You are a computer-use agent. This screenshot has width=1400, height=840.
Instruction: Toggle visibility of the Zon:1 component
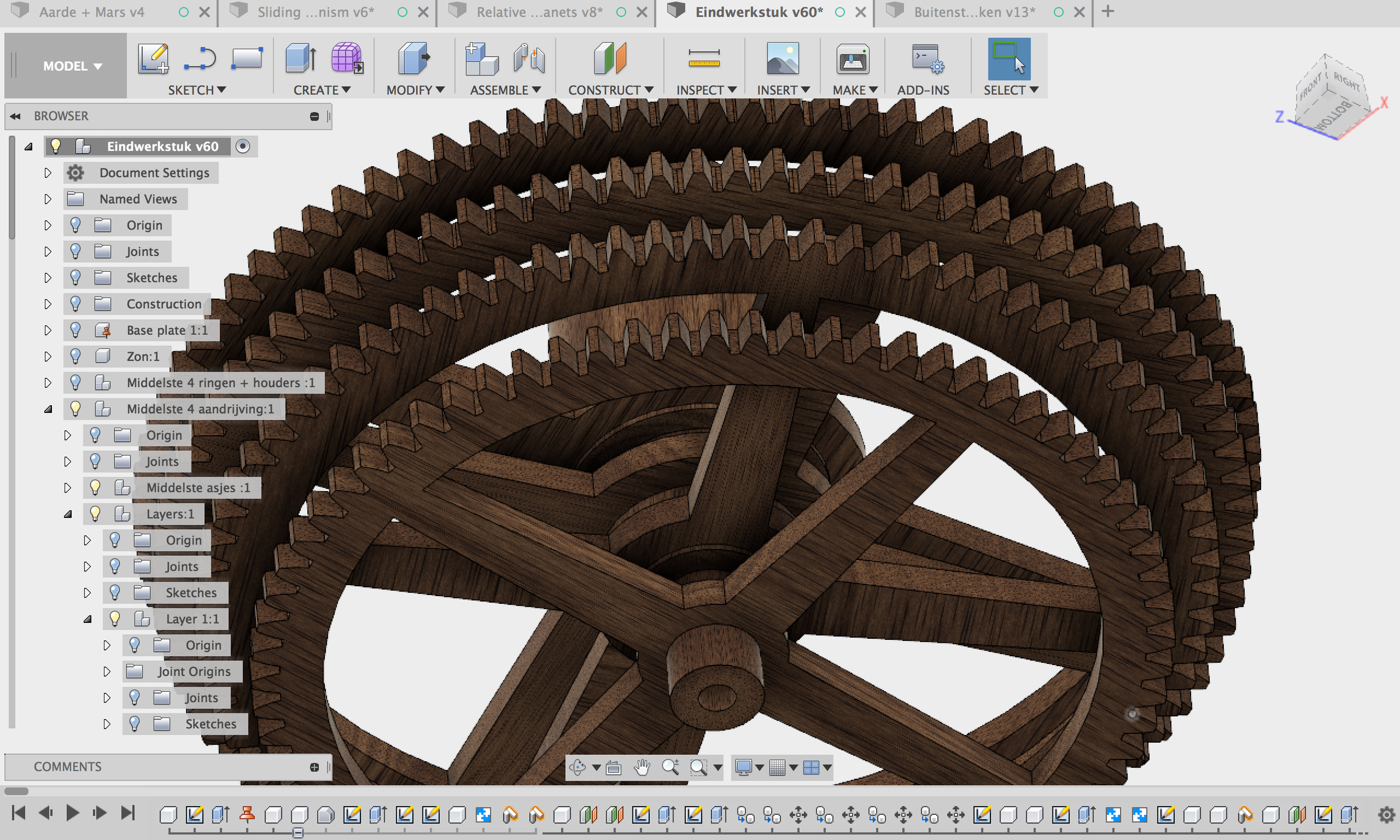pyautogui.click(x=75, y=356)
